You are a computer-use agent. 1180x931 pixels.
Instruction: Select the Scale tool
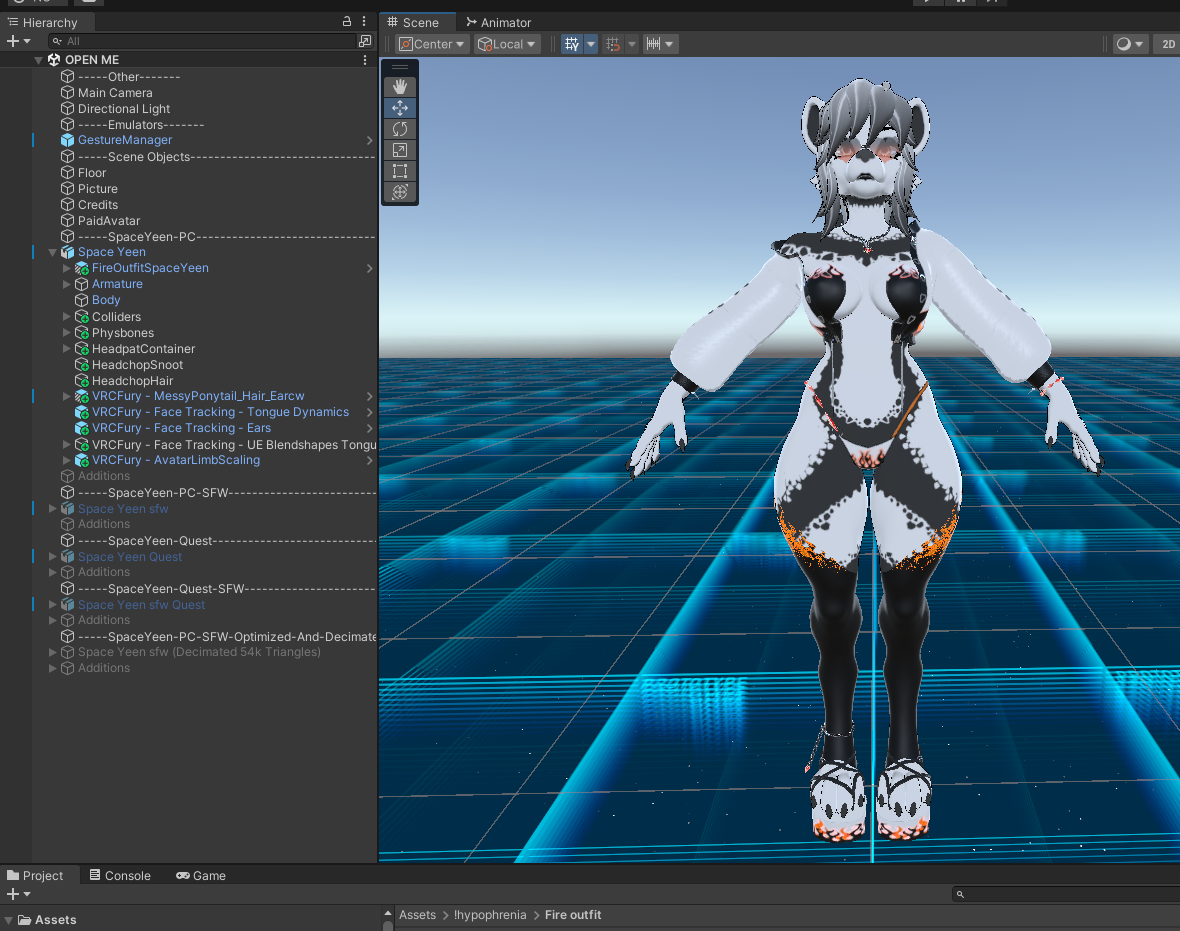400,150
